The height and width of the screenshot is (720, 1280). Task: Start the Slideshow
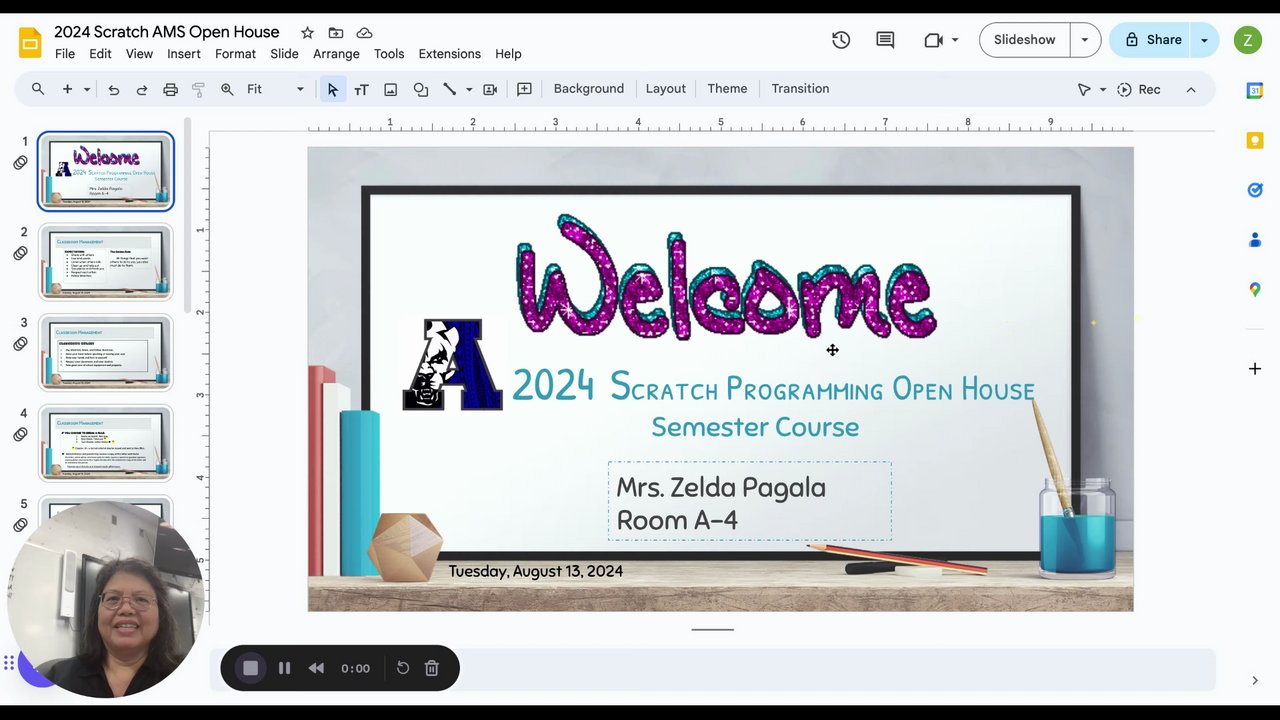tap(1024, 40)
